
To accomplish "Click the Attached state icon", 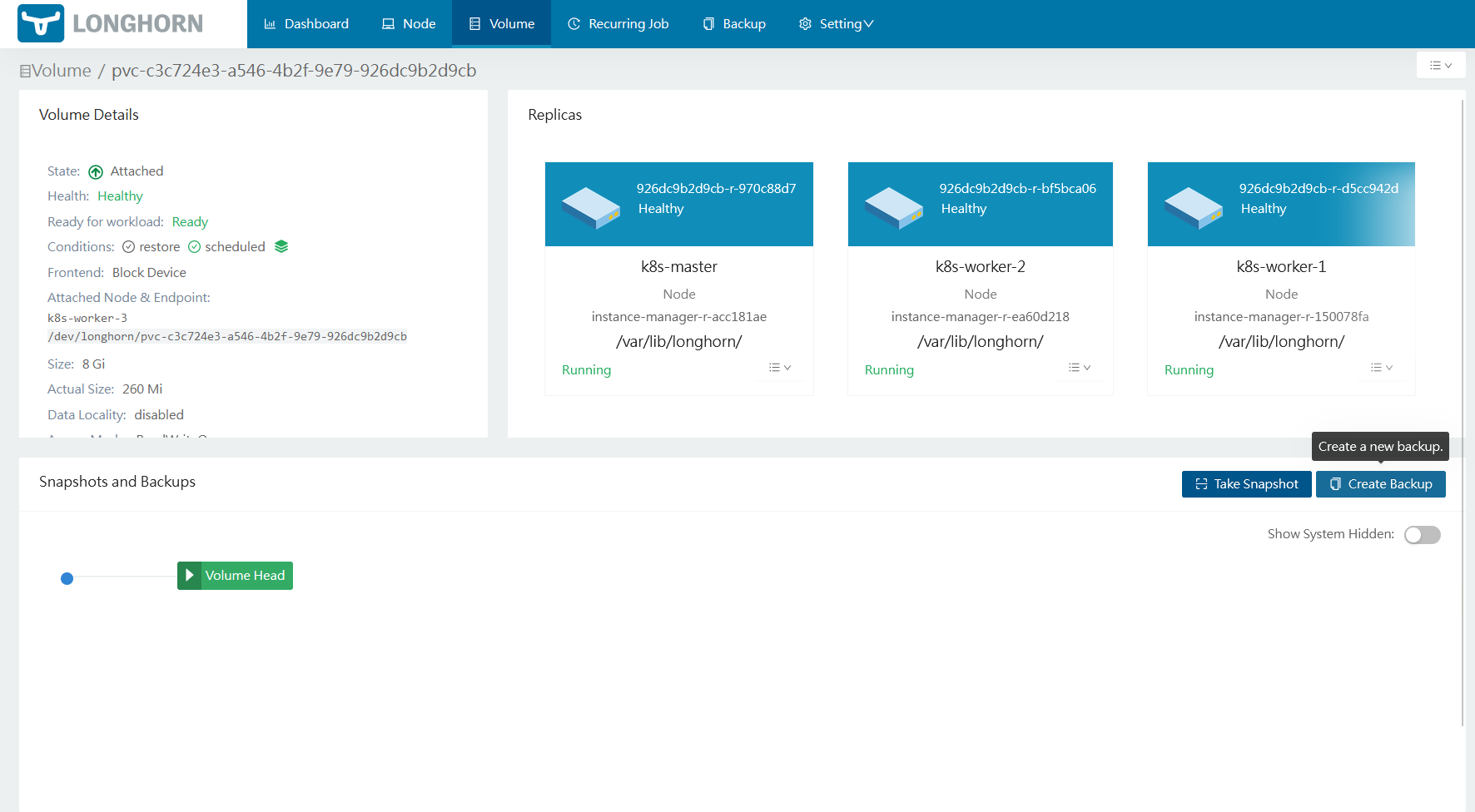I will point(96,171).
